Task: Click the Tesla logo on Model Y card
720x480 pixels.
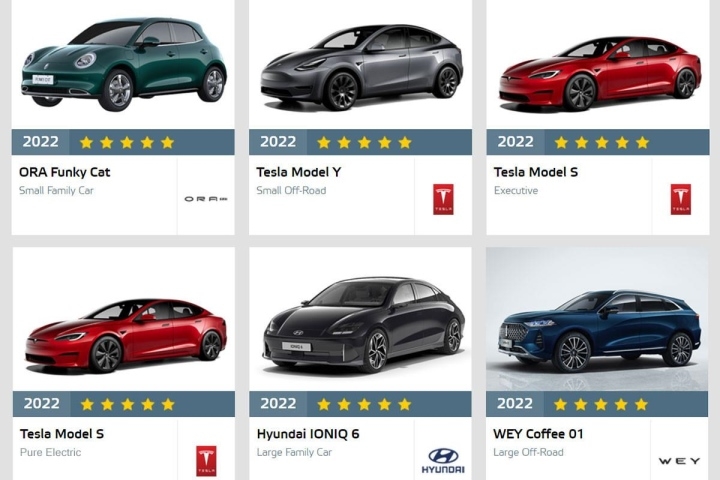Action: [443, 199]
